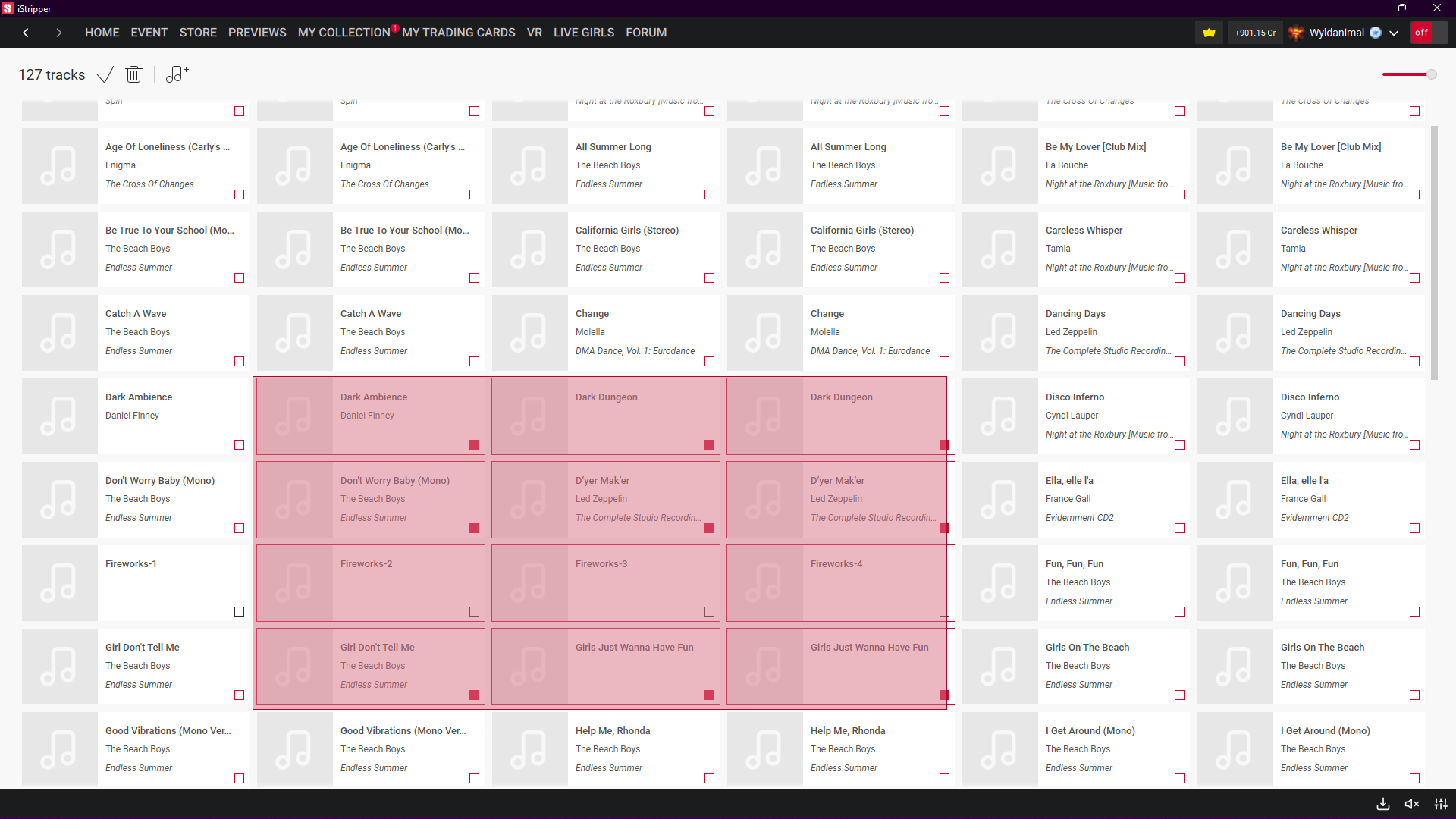The height and width of the screenshot is (819, 1456).
Task: Check the Fireworks-1 track checkbox
Action: pos(239,611)
